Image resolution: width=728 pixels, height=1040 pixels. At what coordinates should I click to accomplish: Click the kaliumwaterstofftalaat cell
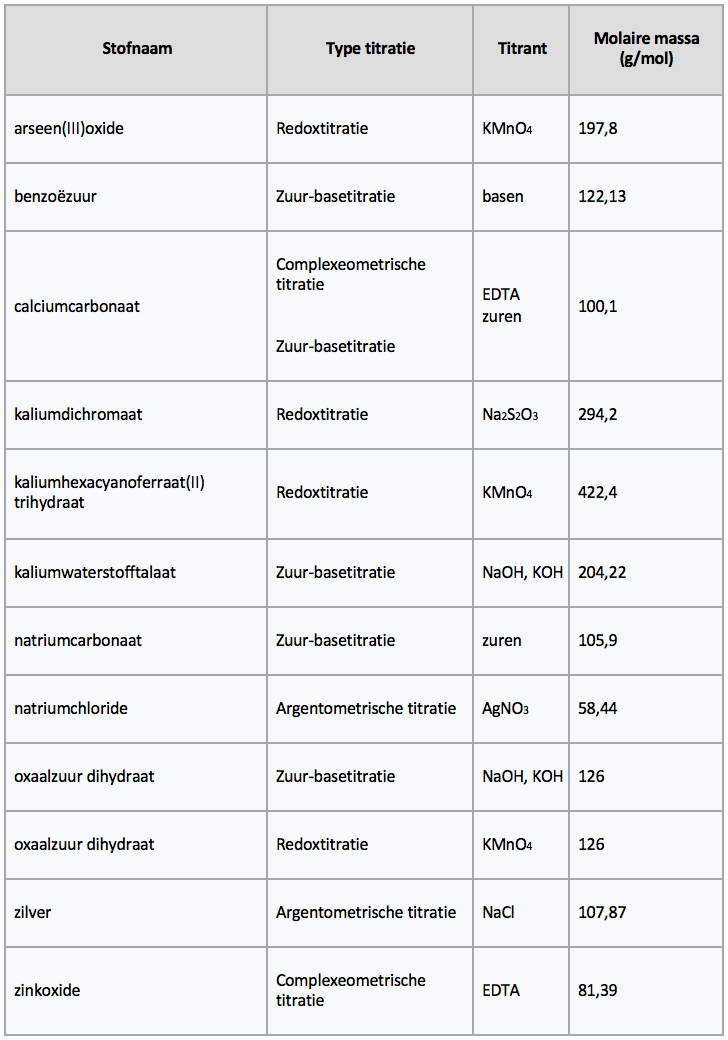click(x=95, y=572)
